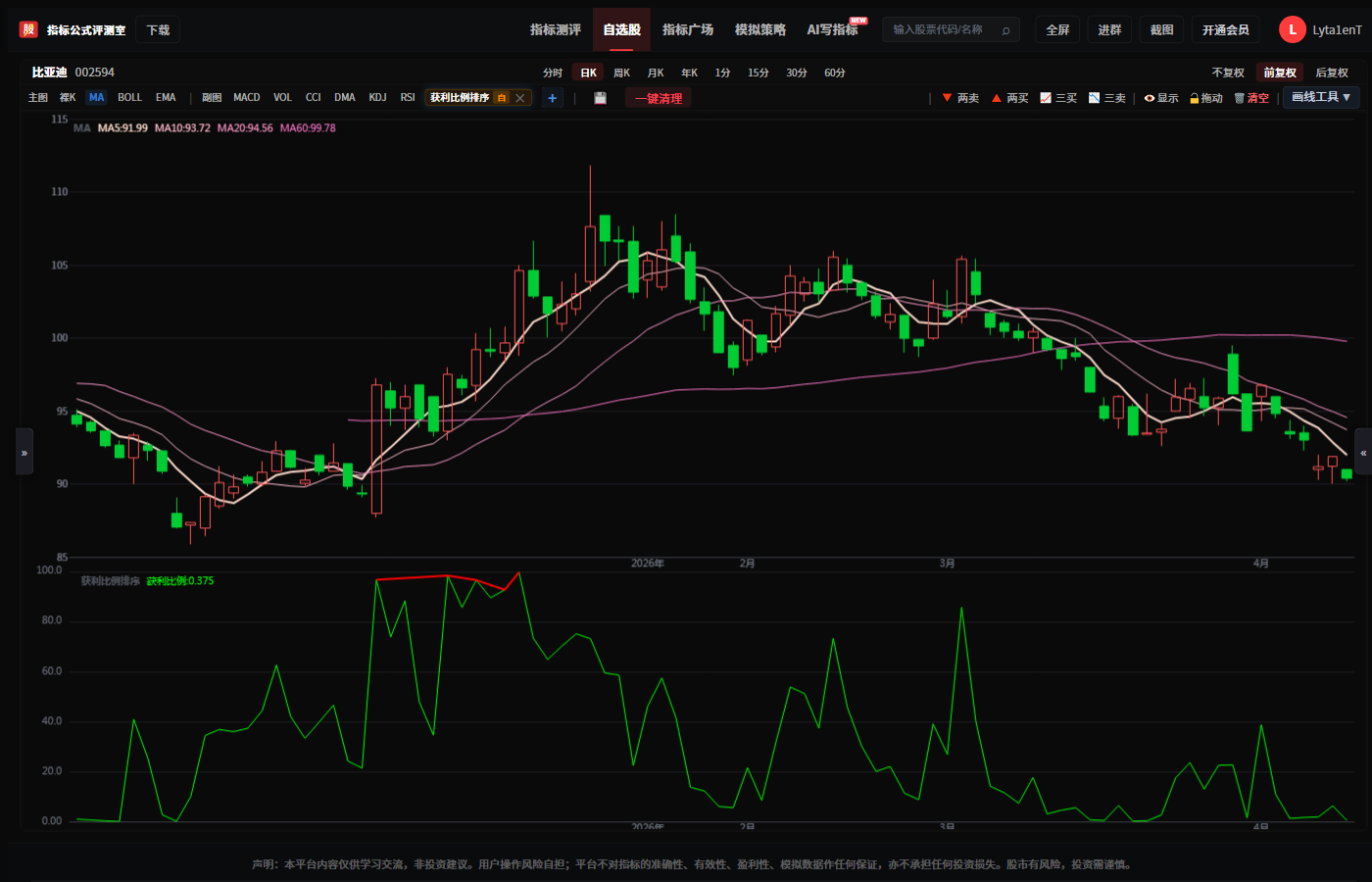1372x882 pixels.
Task: Click the 一键清理 button
Action: coord(659,98)
